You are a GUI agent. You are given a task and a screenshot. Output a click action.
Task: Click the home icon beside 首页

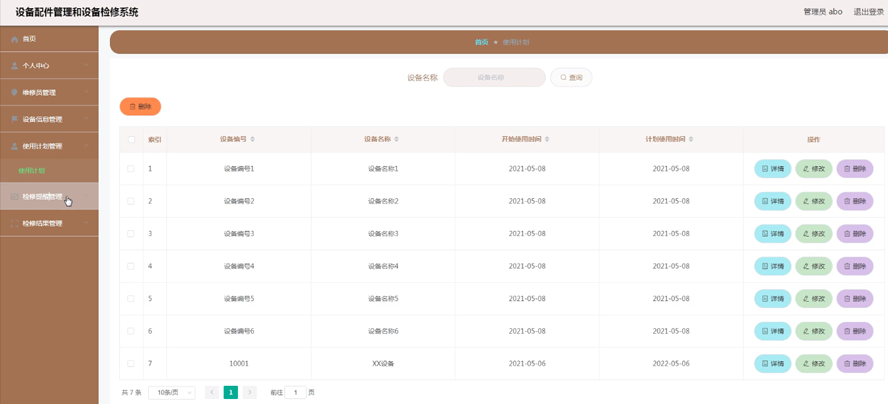point(14,39)
